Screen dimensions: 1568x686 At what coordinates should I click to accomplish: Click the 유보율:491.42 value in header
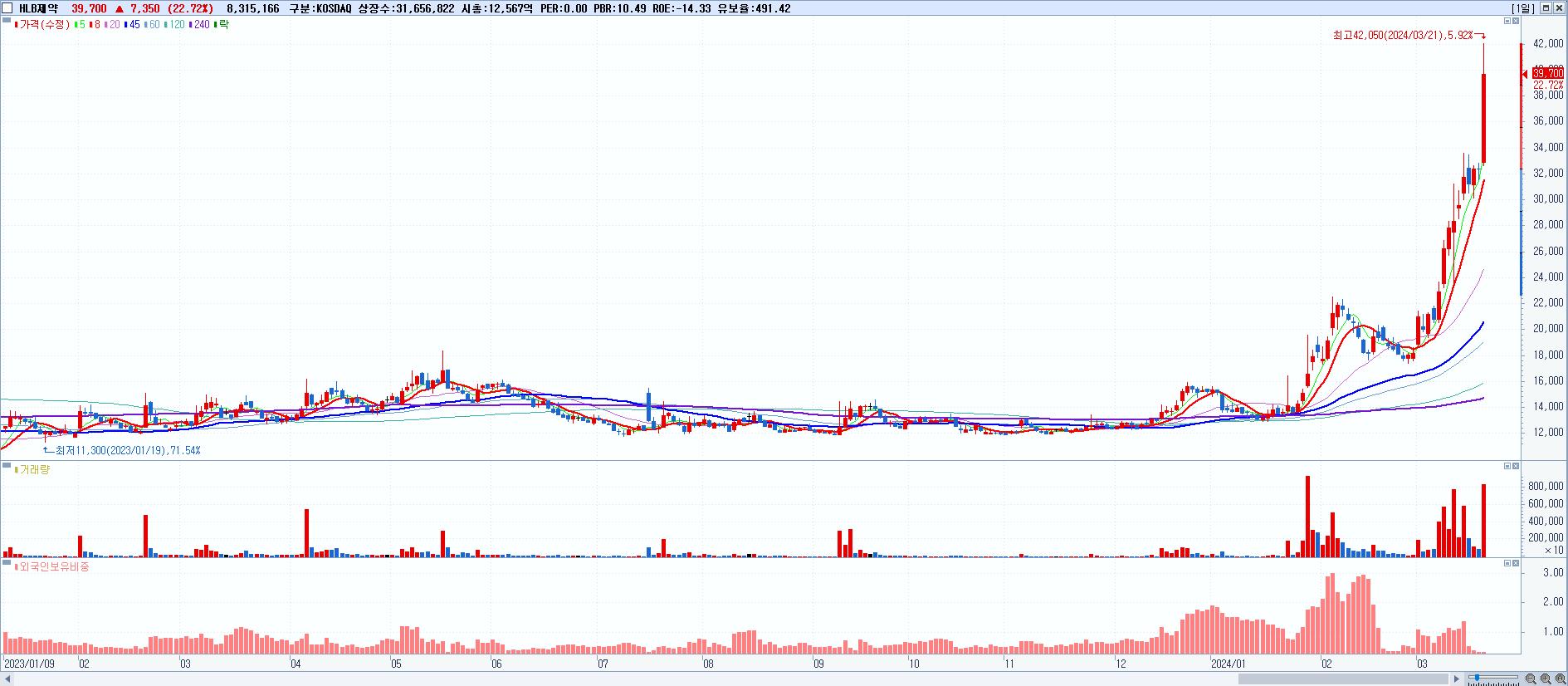pyautogui.click(x=754, y=8)
